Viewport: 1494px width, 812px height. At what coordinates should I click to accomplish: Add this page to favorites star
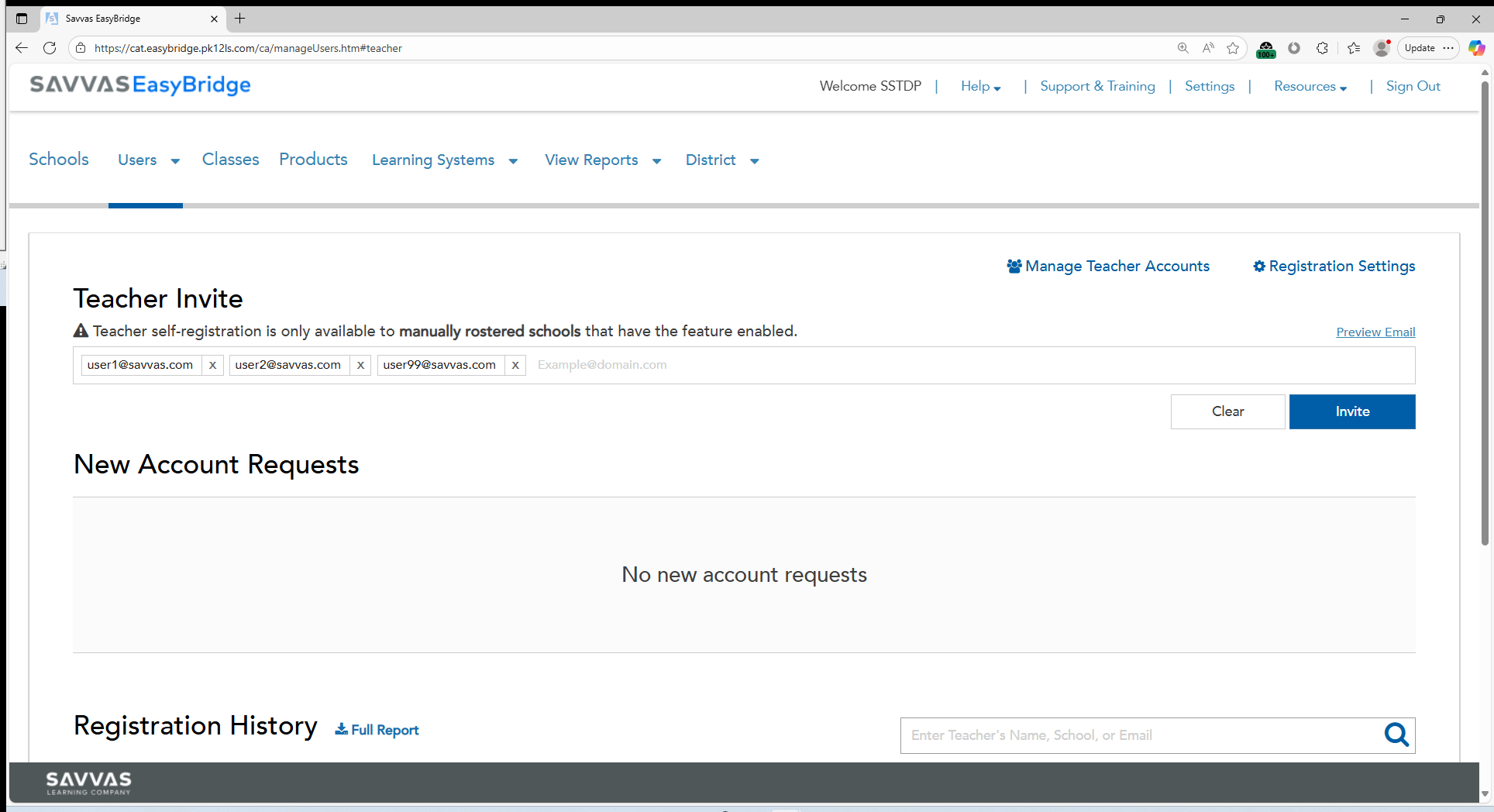click(x=1233, y=48)
